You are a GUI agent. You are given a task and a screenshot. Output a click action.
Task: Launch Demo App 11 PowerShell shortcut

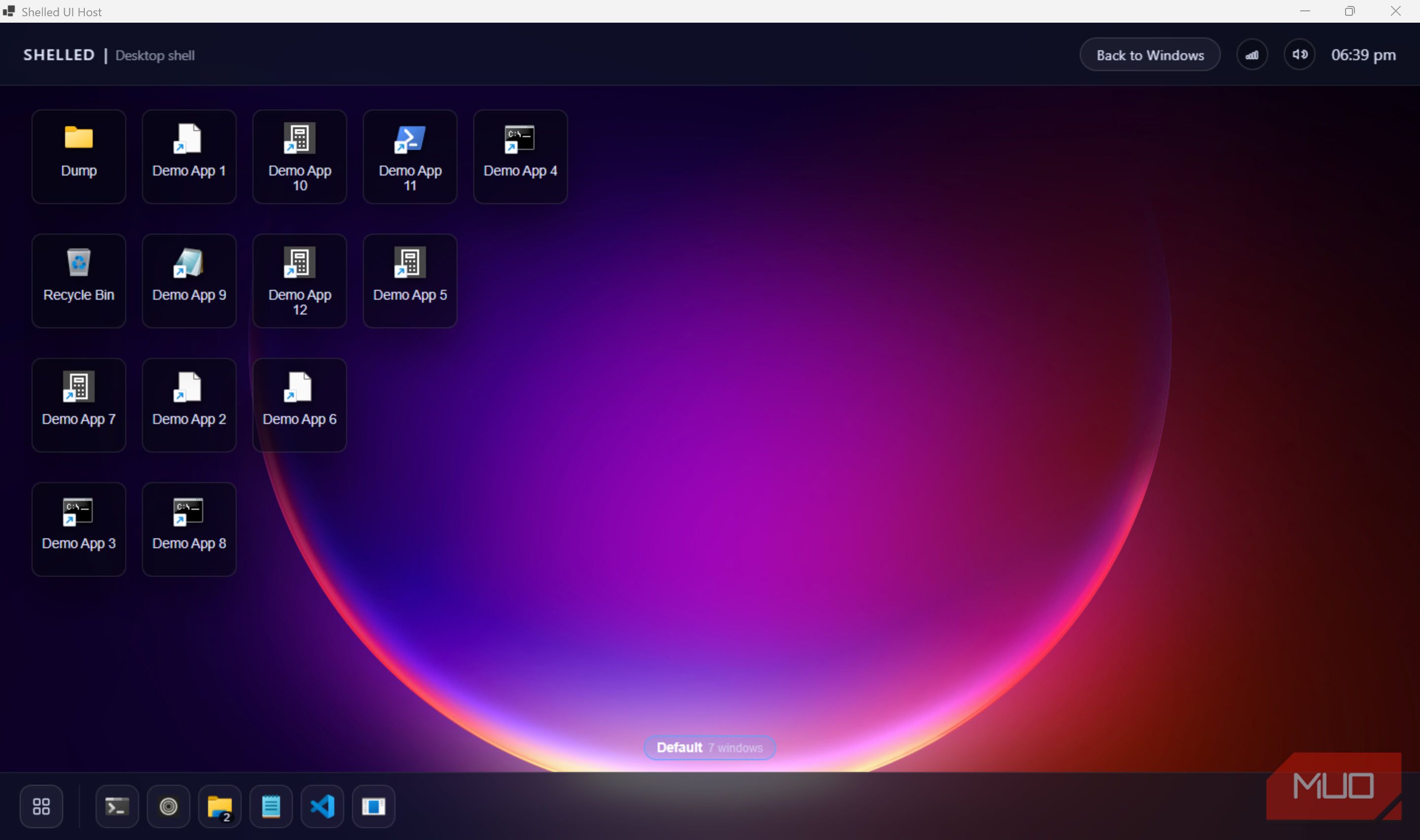[x=410, y=156]
